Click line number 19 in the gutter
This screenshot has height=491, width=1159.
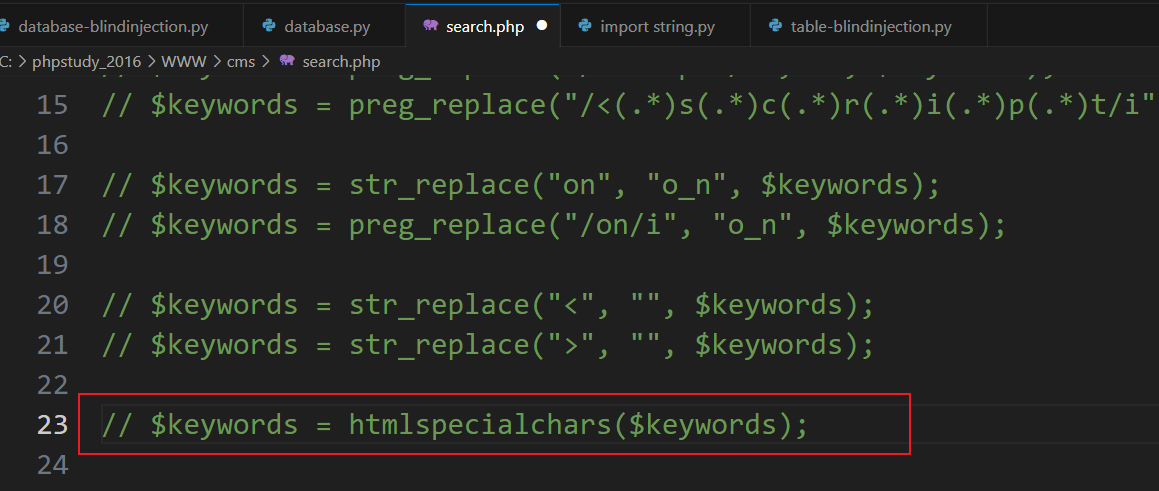(x=52, y=265)
